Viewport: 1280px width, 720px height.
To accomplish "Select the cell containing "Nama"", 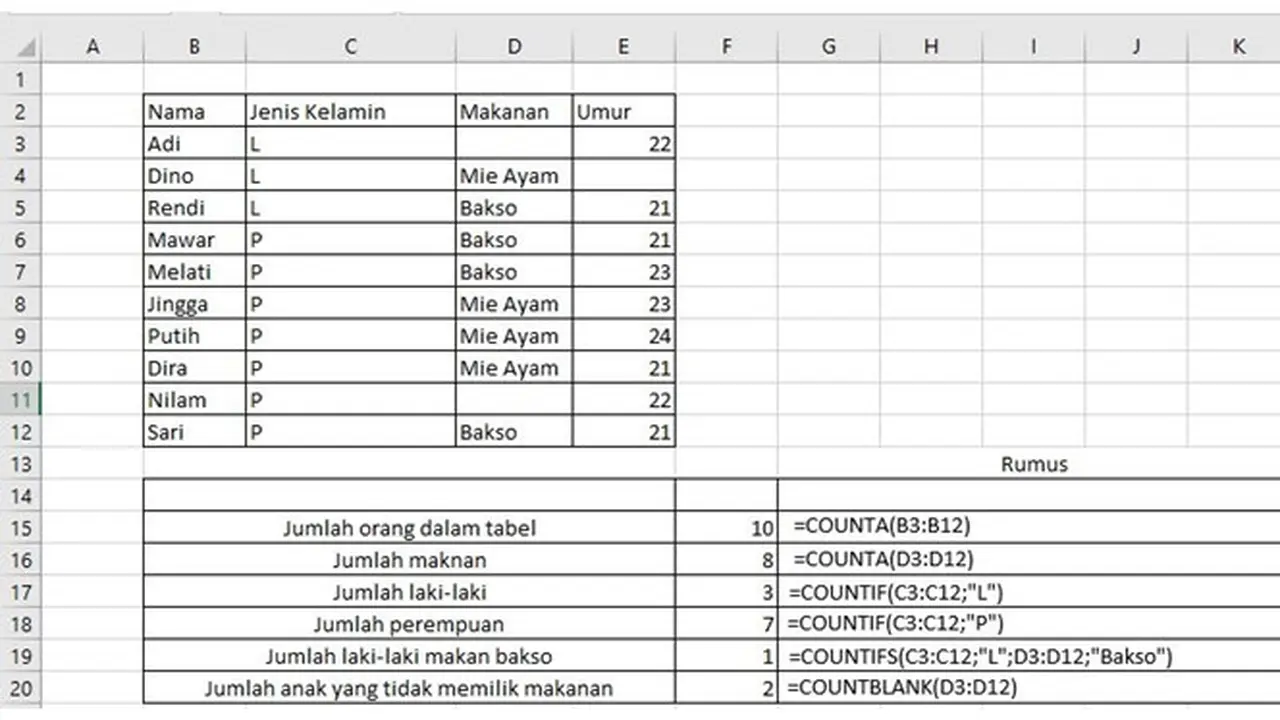I will 193,111.
